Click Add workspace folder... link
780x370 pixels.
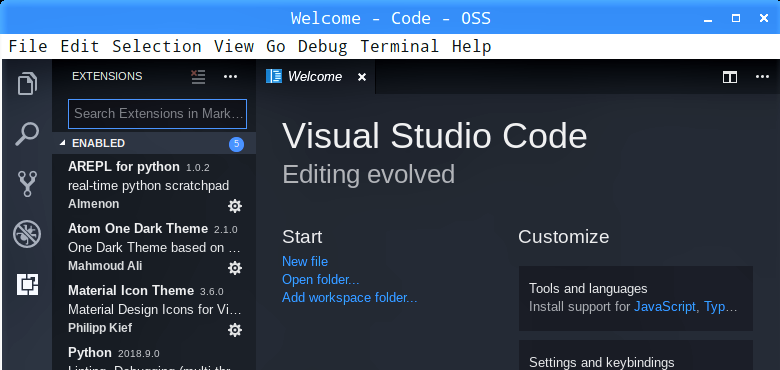click(x=350, y=297)
